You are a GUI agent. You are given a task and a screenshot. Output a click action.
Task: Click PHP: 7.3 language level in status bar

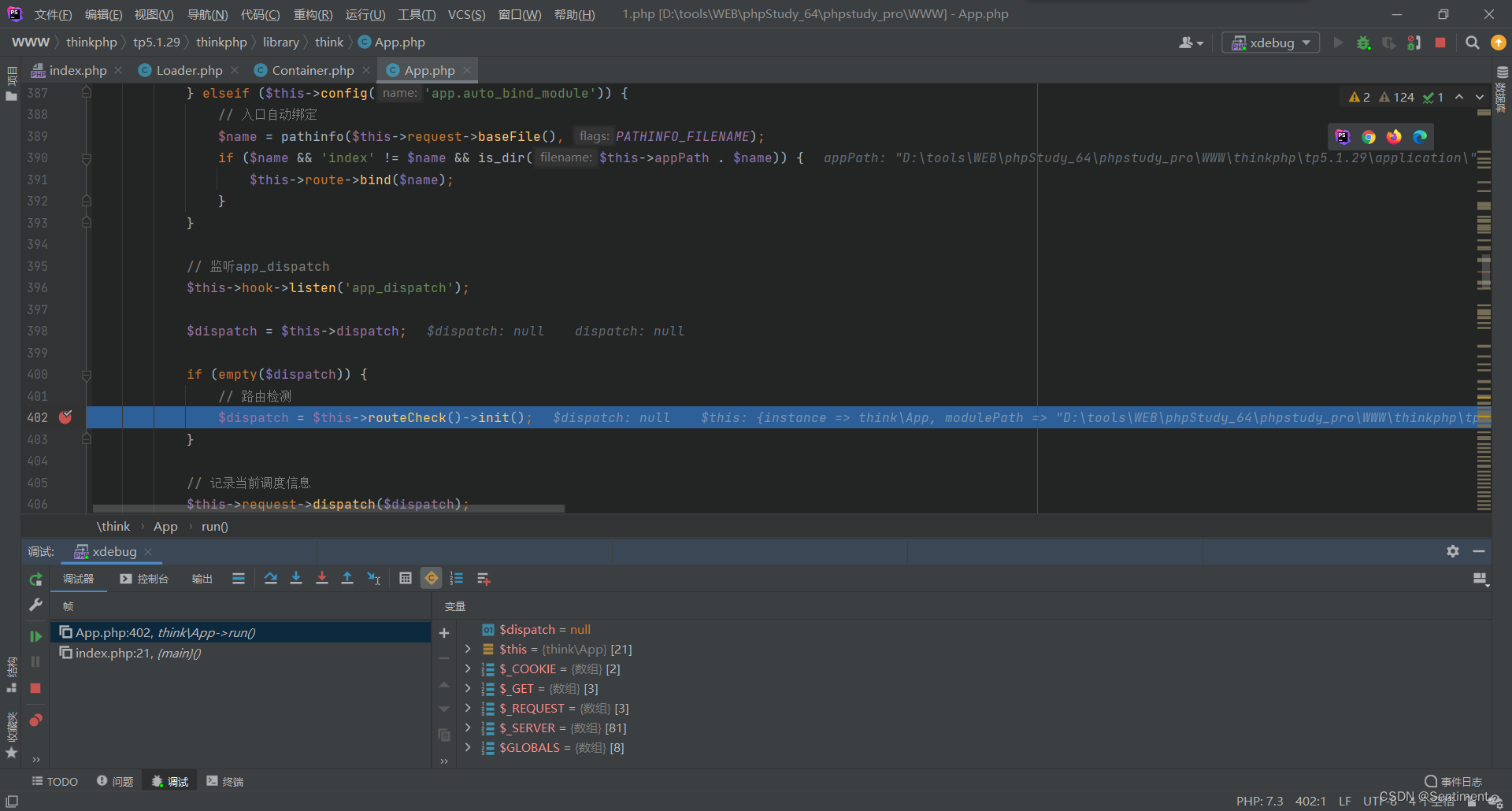tap(1259, 801)
